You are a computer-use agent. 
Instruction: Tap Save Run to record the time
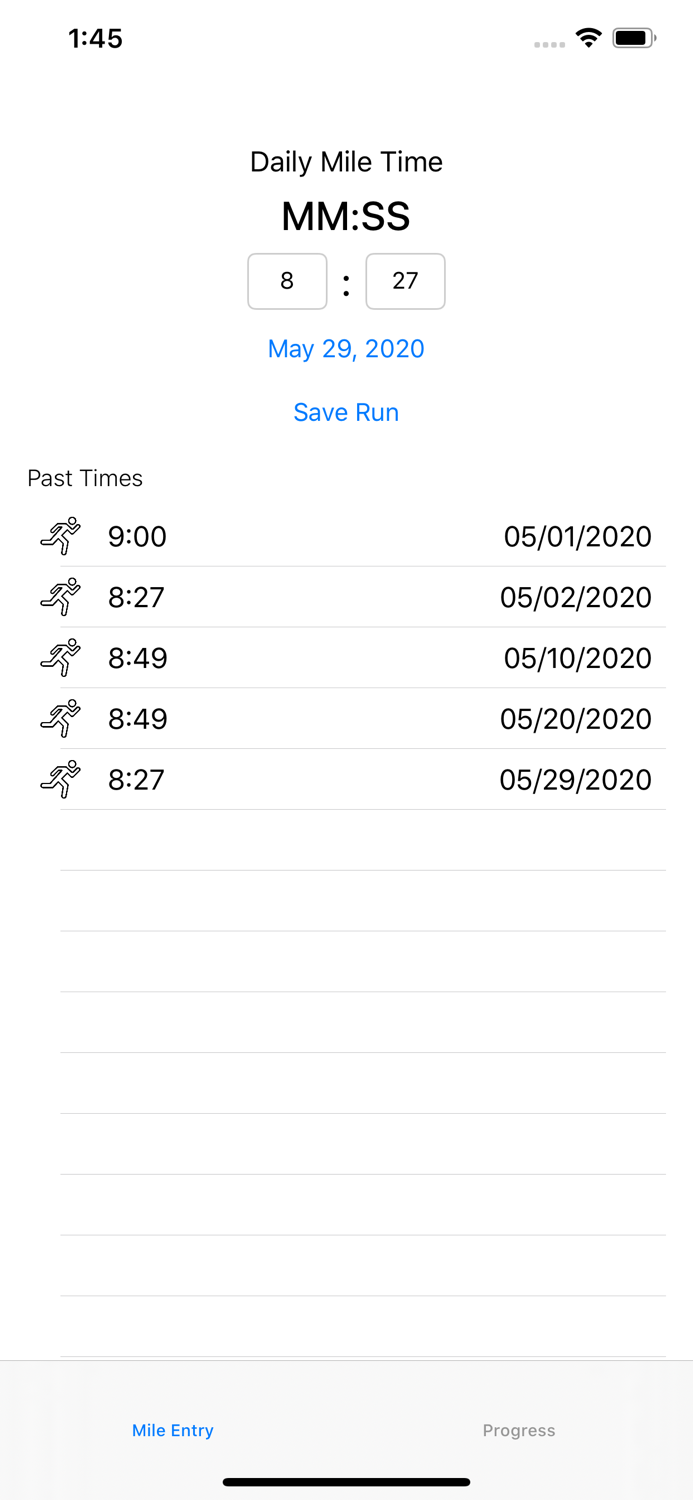pos(345,412)
